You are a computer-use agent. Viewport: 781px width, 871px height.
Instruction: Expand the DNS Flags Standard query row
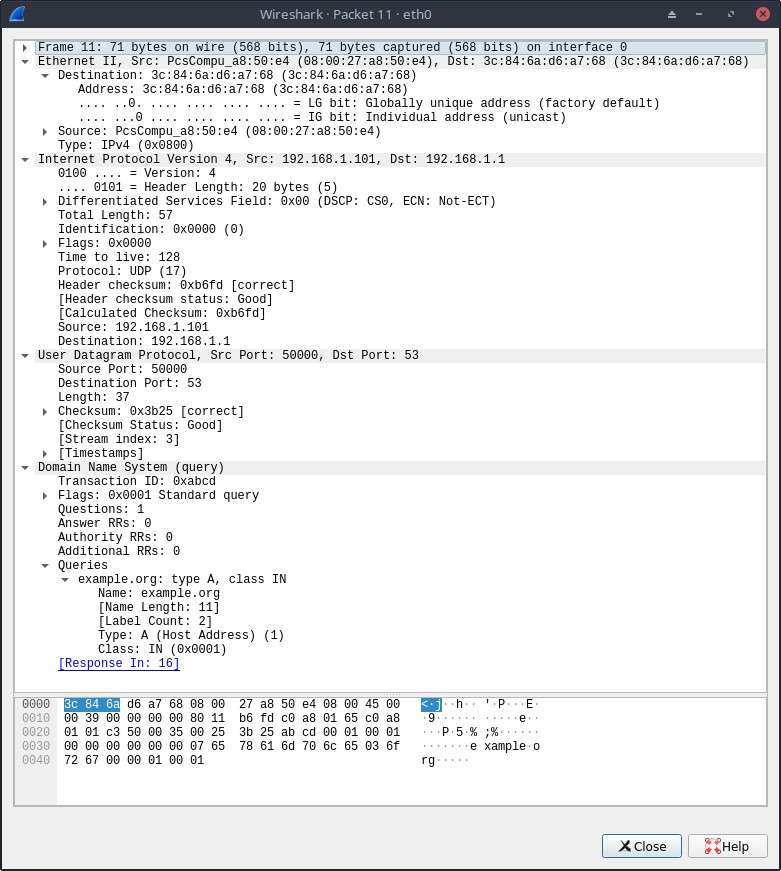click(45, 495)
